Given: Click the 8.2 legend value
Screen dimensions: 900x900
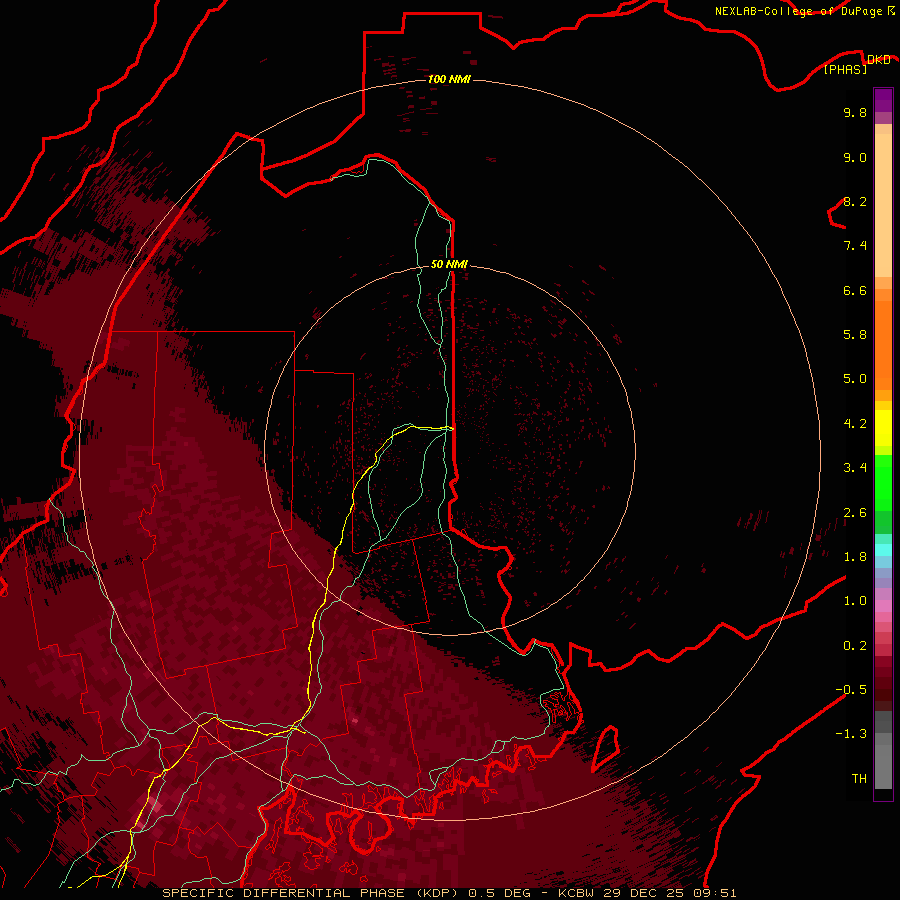Looking at the screenshot, I should (x=855, y=201).
